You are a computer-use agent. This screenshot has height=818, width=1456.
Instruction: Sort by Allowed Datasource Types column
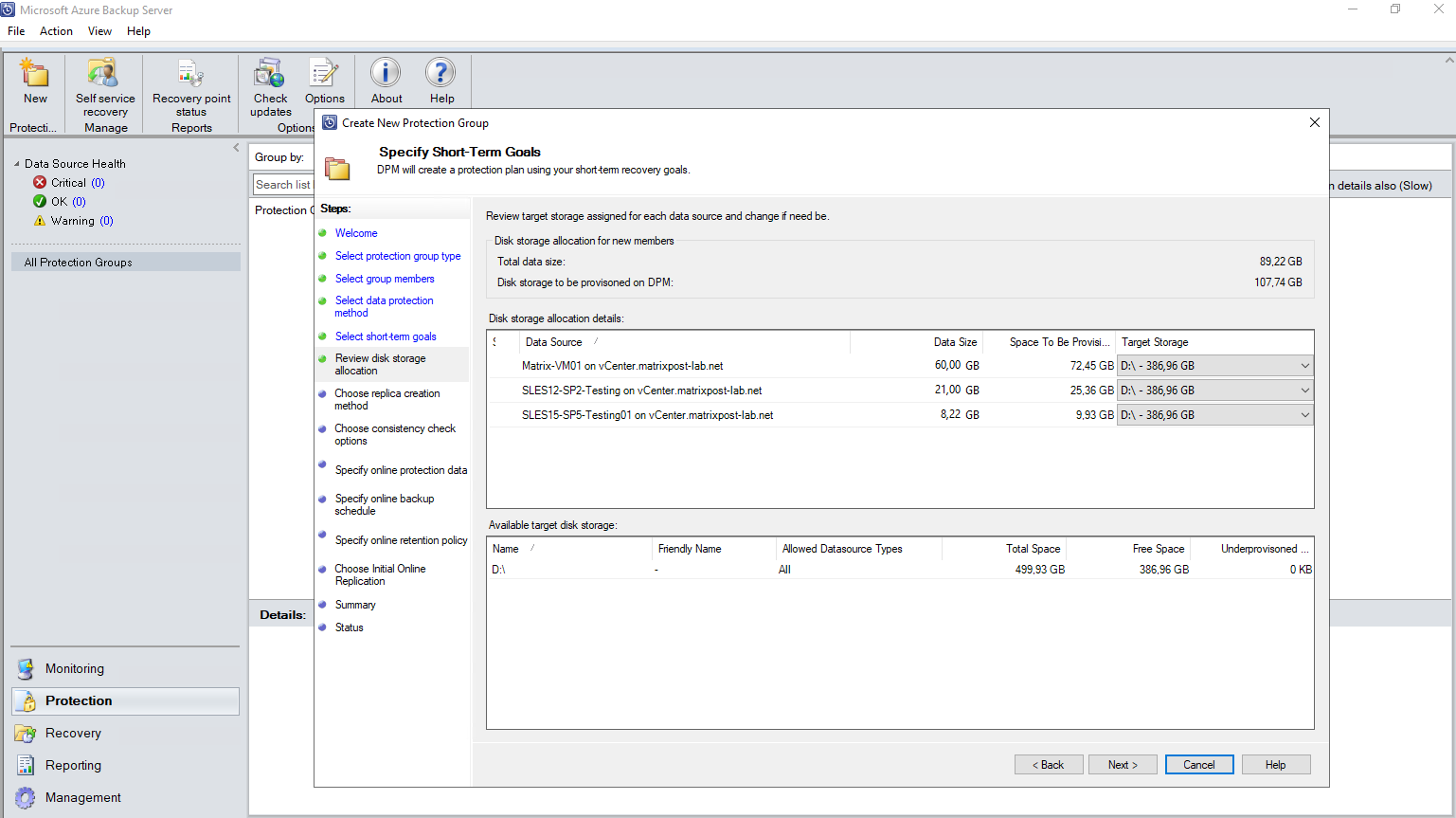(859, 549)
